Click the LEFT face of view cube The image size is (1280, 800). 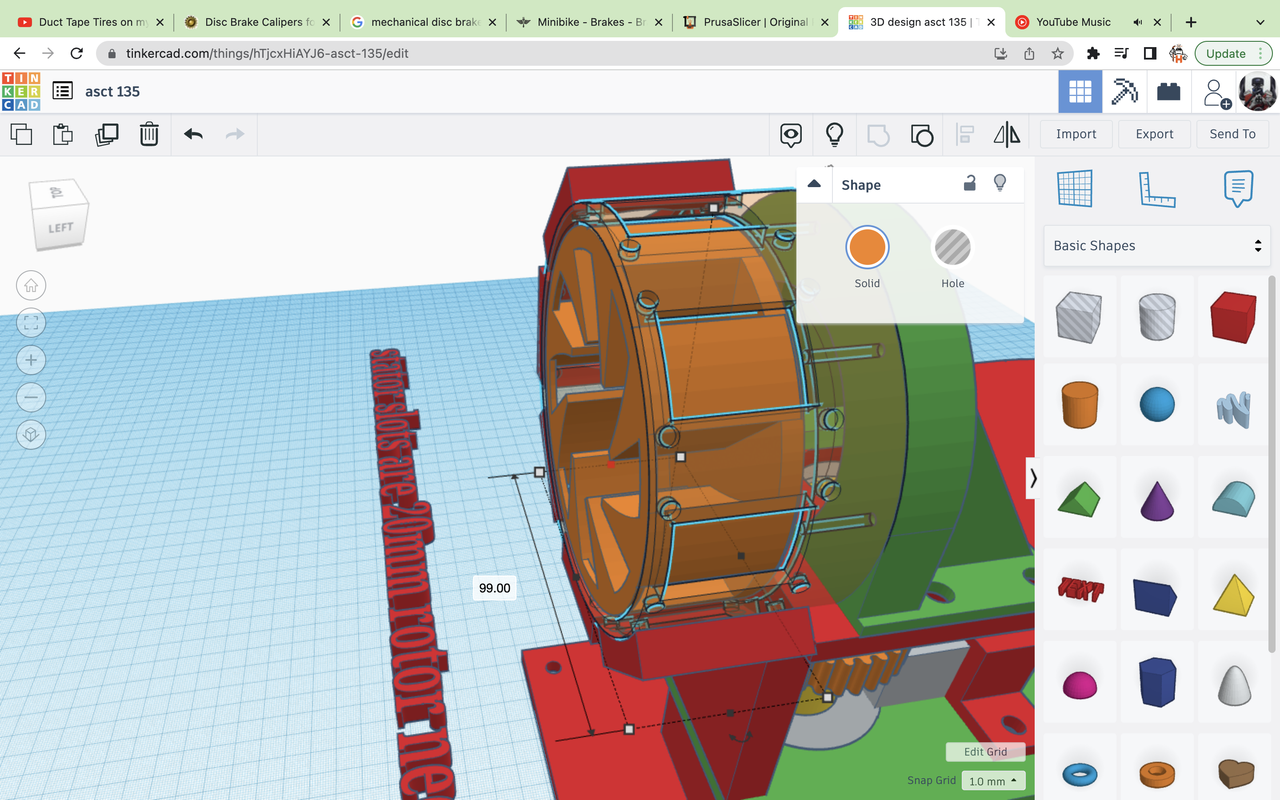coord(61,228)
